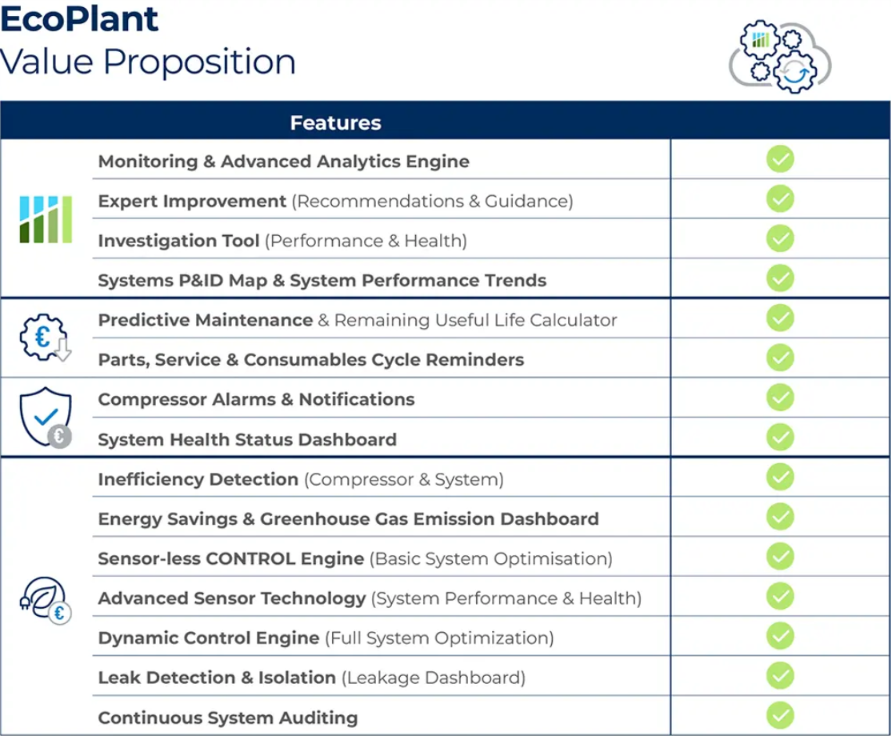Click the checkmark beside Compressor Alarms & Notifications

pos(780,398)
